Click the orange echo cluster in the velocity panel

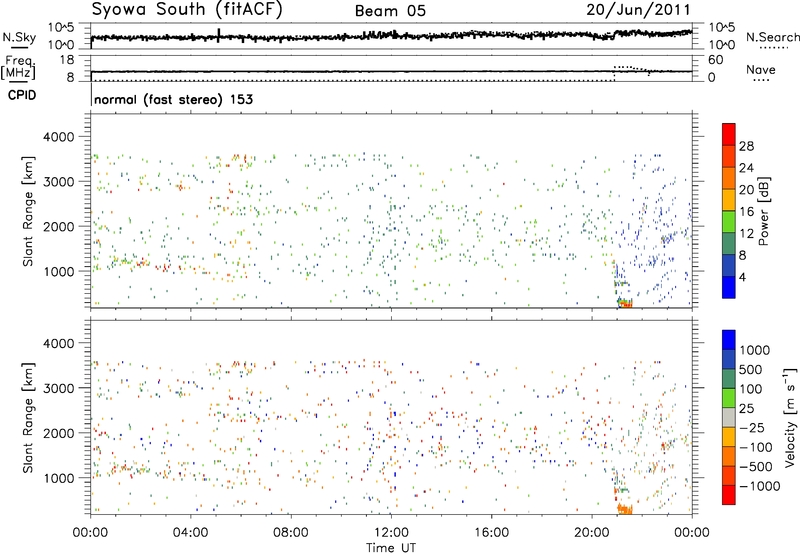(624, 509)
